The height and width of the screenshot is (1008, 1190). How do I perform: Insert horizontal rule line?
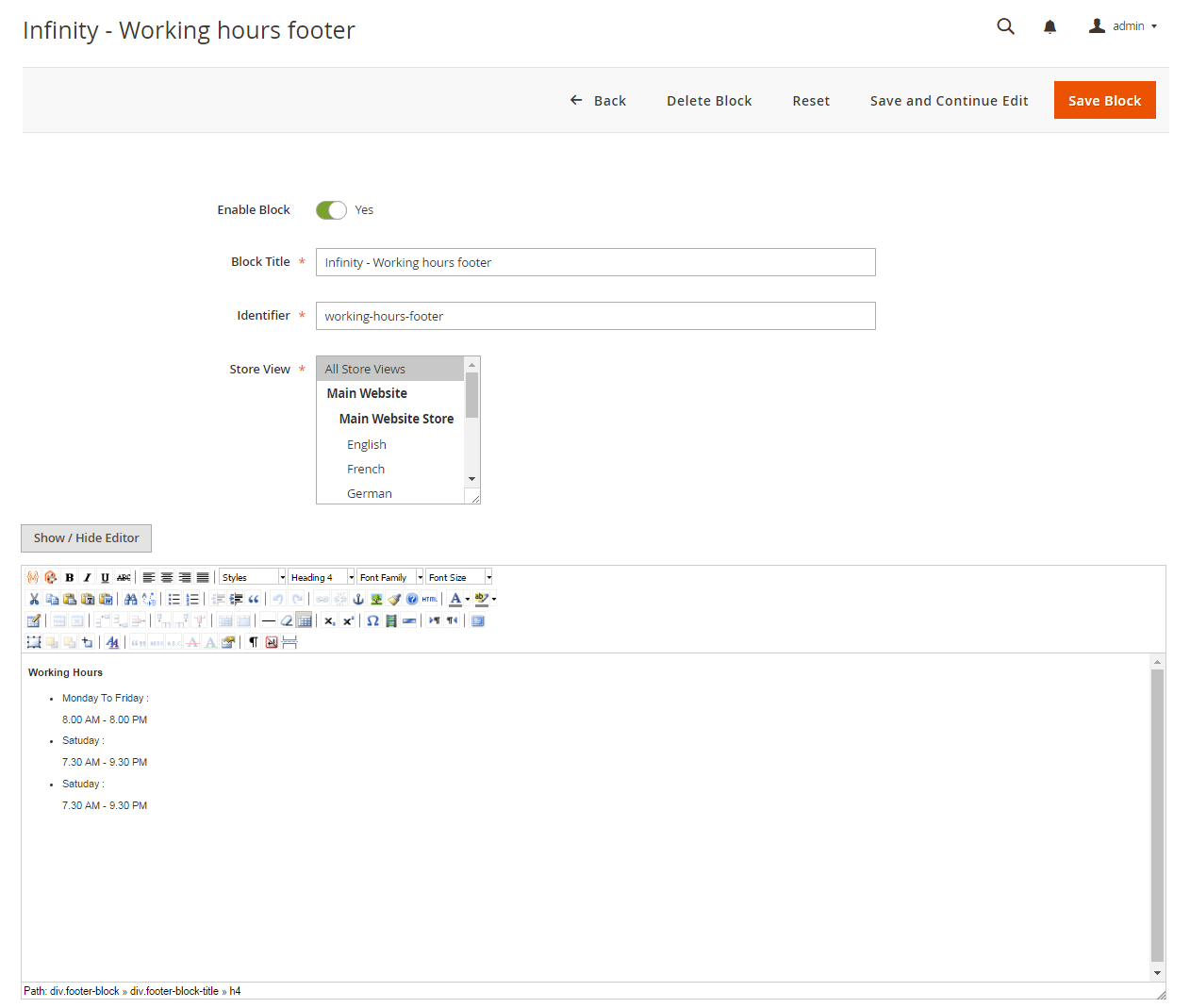(x=269, y=620)
